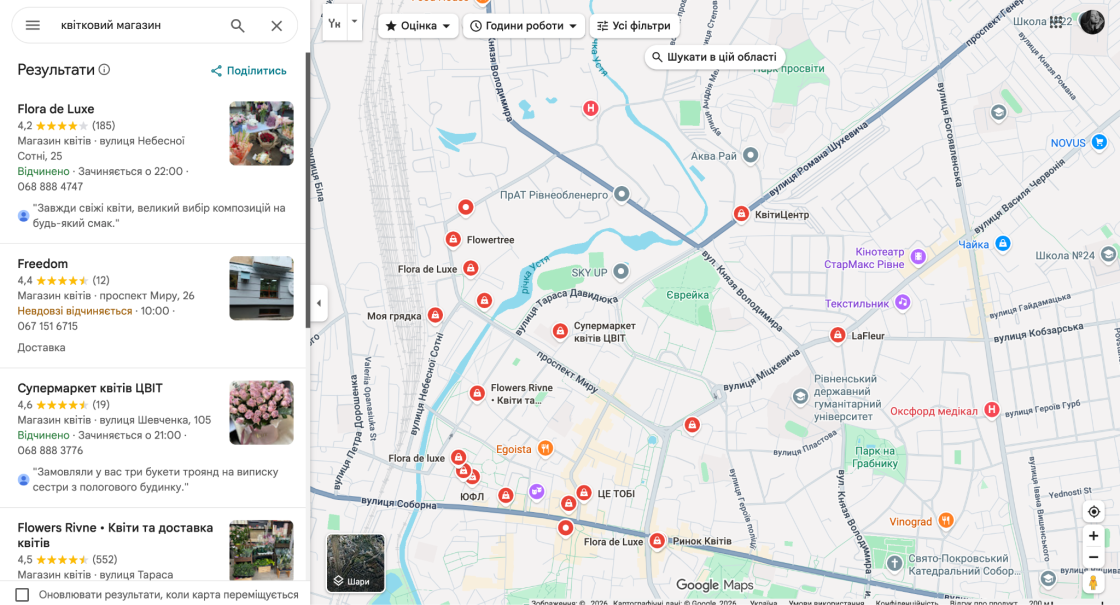Click the Flowertree map pin

click(x=453, y=239)
